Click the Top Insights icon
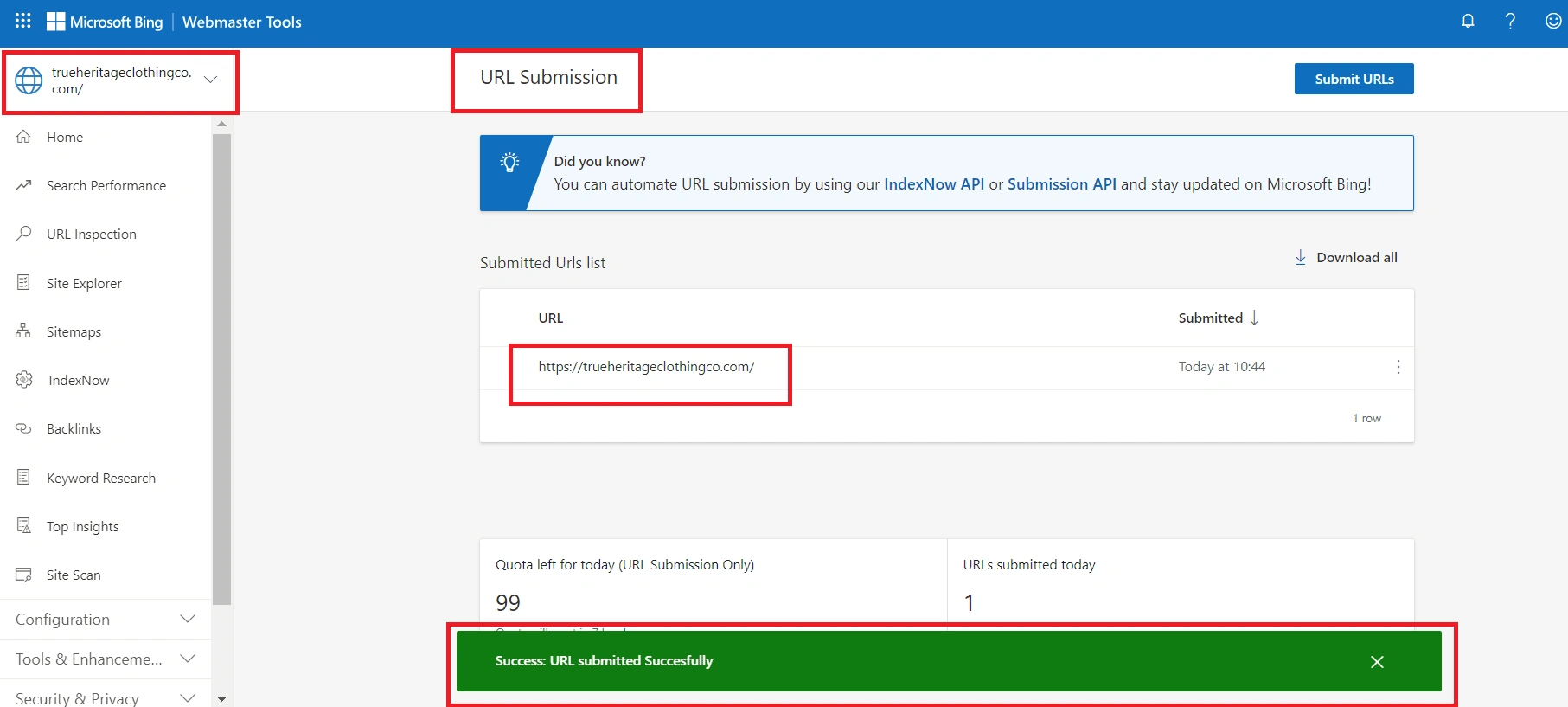The image size is (1568, 707). (23, 525)
